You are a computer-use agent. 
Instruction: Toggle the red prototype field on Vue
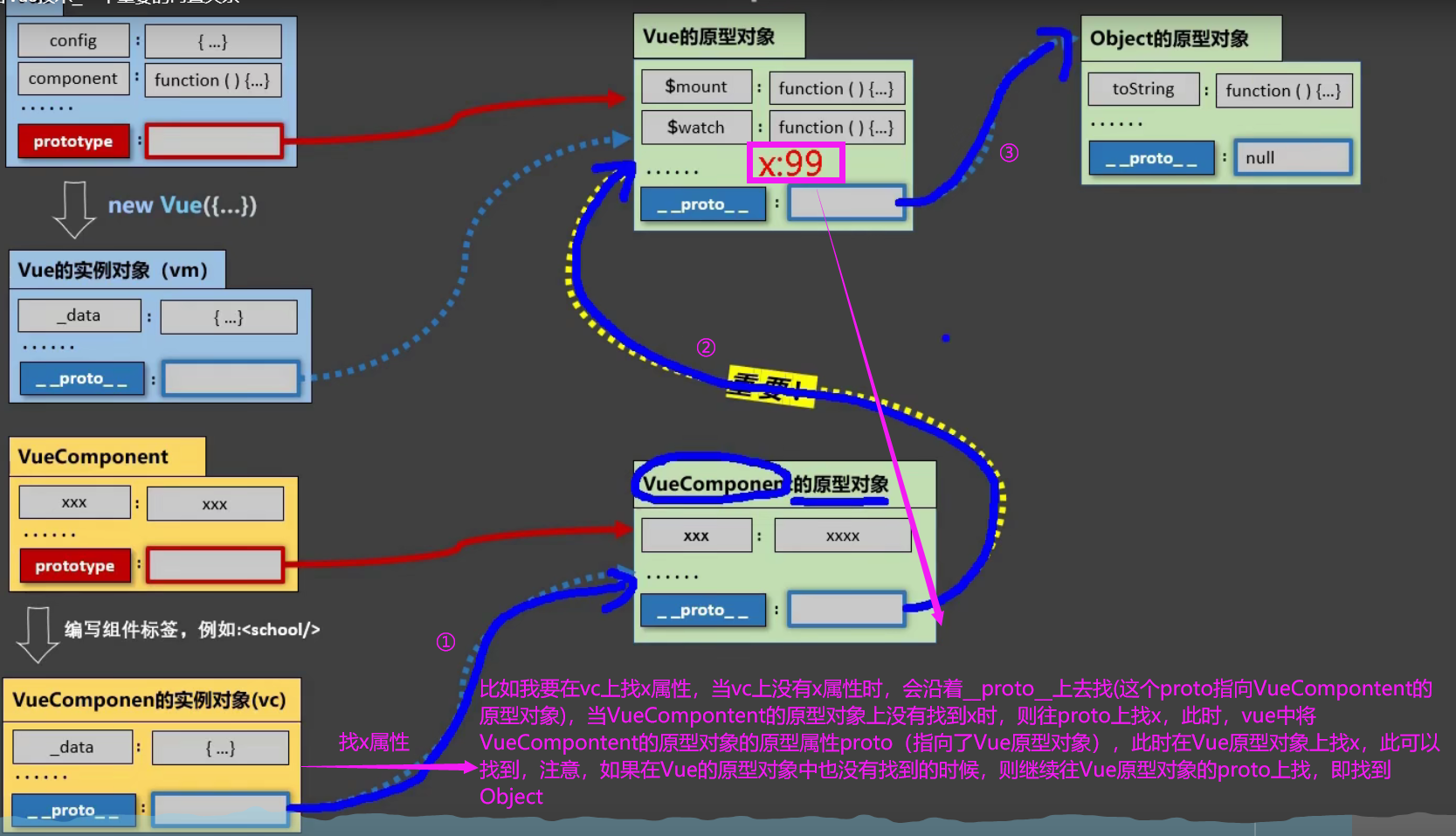(73, 141)
